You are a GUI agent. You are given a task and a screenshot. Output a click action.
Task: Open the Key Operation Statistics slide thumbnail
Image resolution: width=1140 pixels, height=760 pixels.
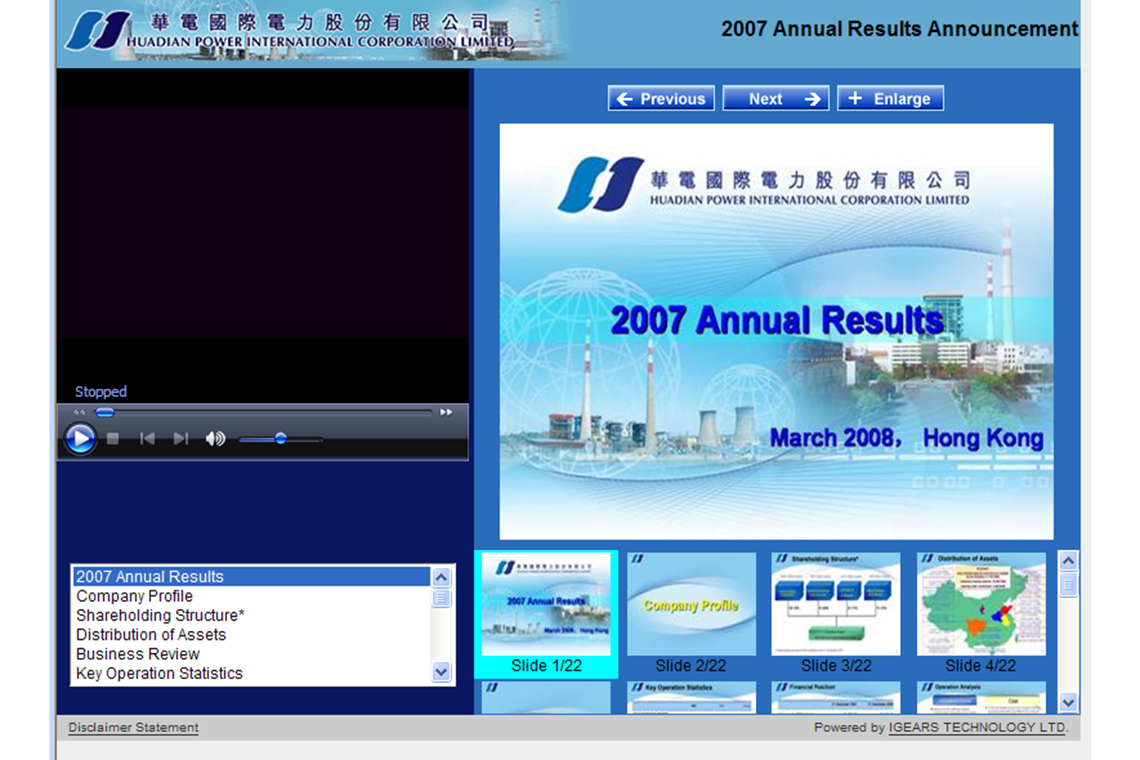691,697
